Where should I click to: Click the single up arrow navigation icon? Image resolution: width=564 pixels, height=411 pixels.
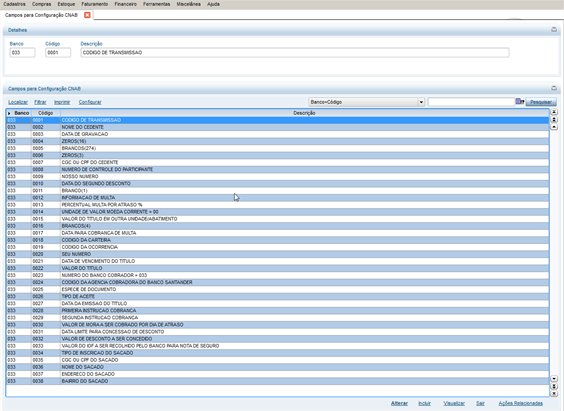(x=554, y=127)
